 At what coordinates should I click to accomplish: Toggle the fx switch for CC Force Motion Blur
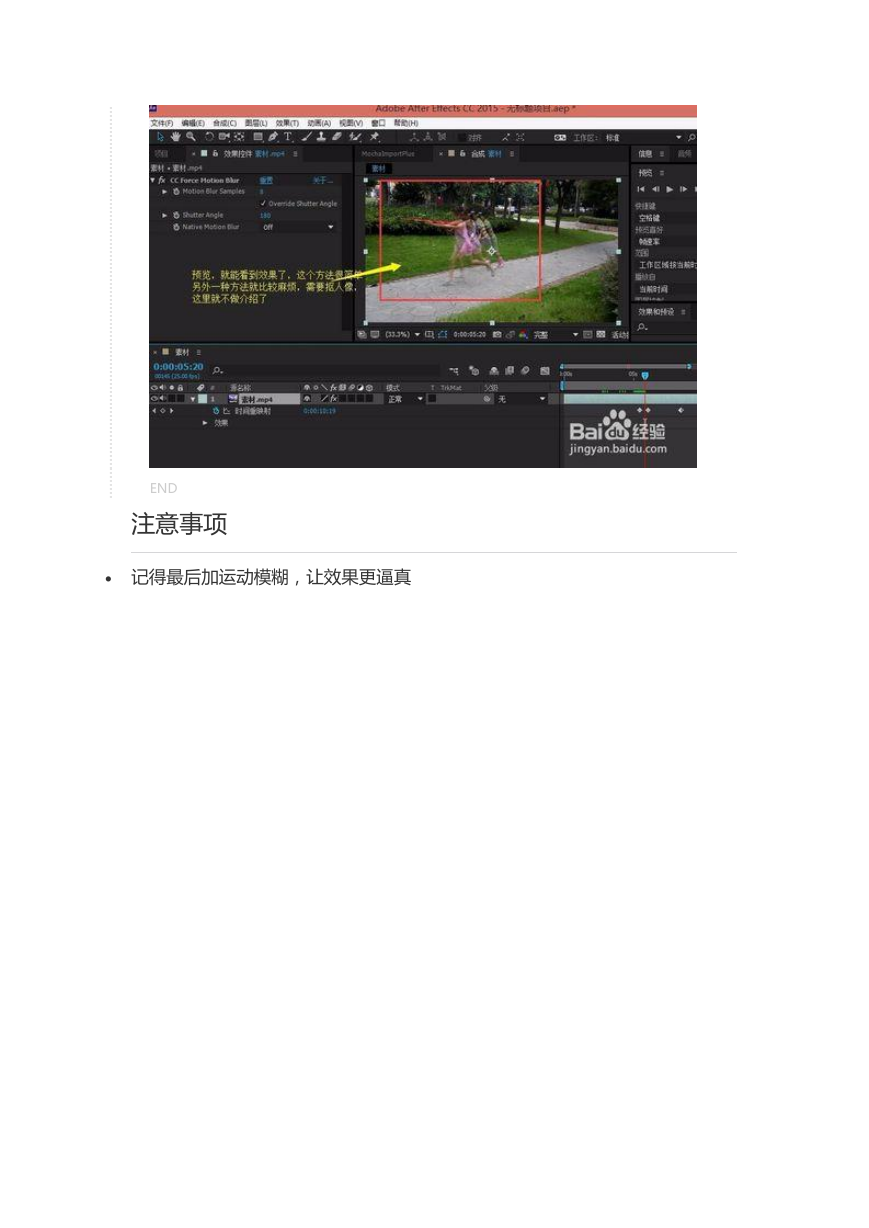pyautogui.click(x=161, y=180)
